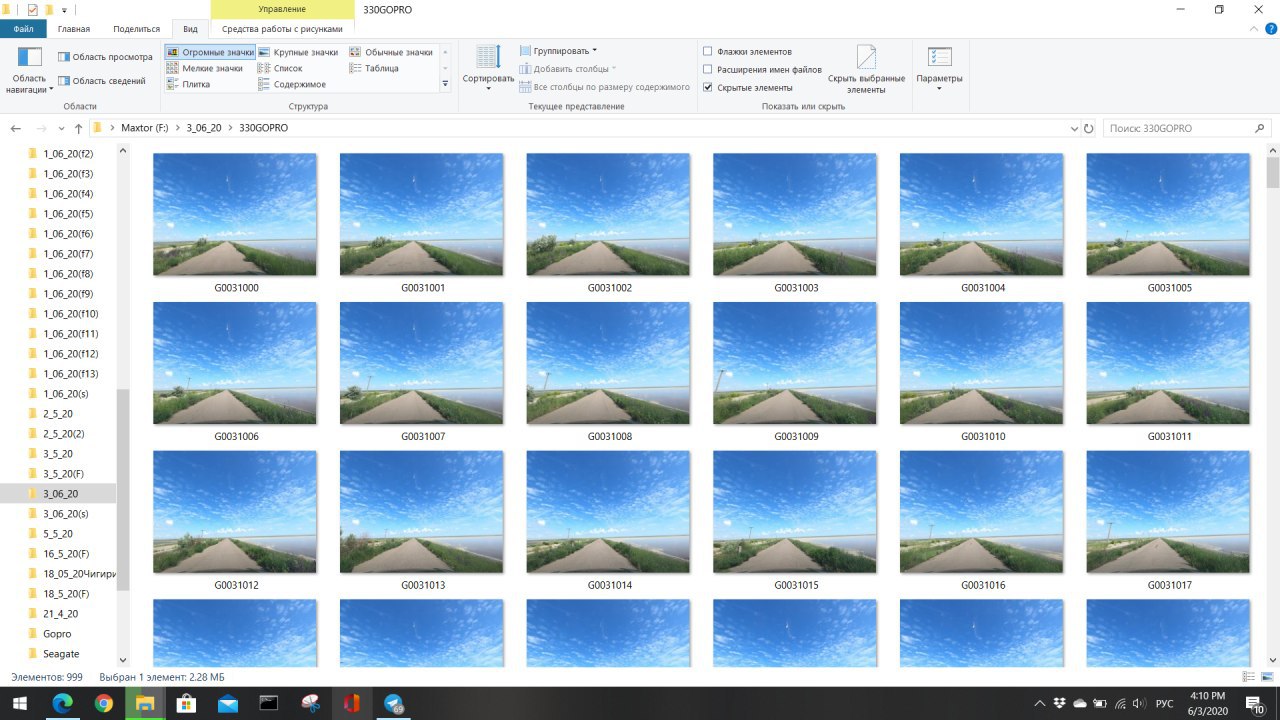Switch to Содержимое layout
The height and width of the screenshot is (720, 1280).
point(292,84)
